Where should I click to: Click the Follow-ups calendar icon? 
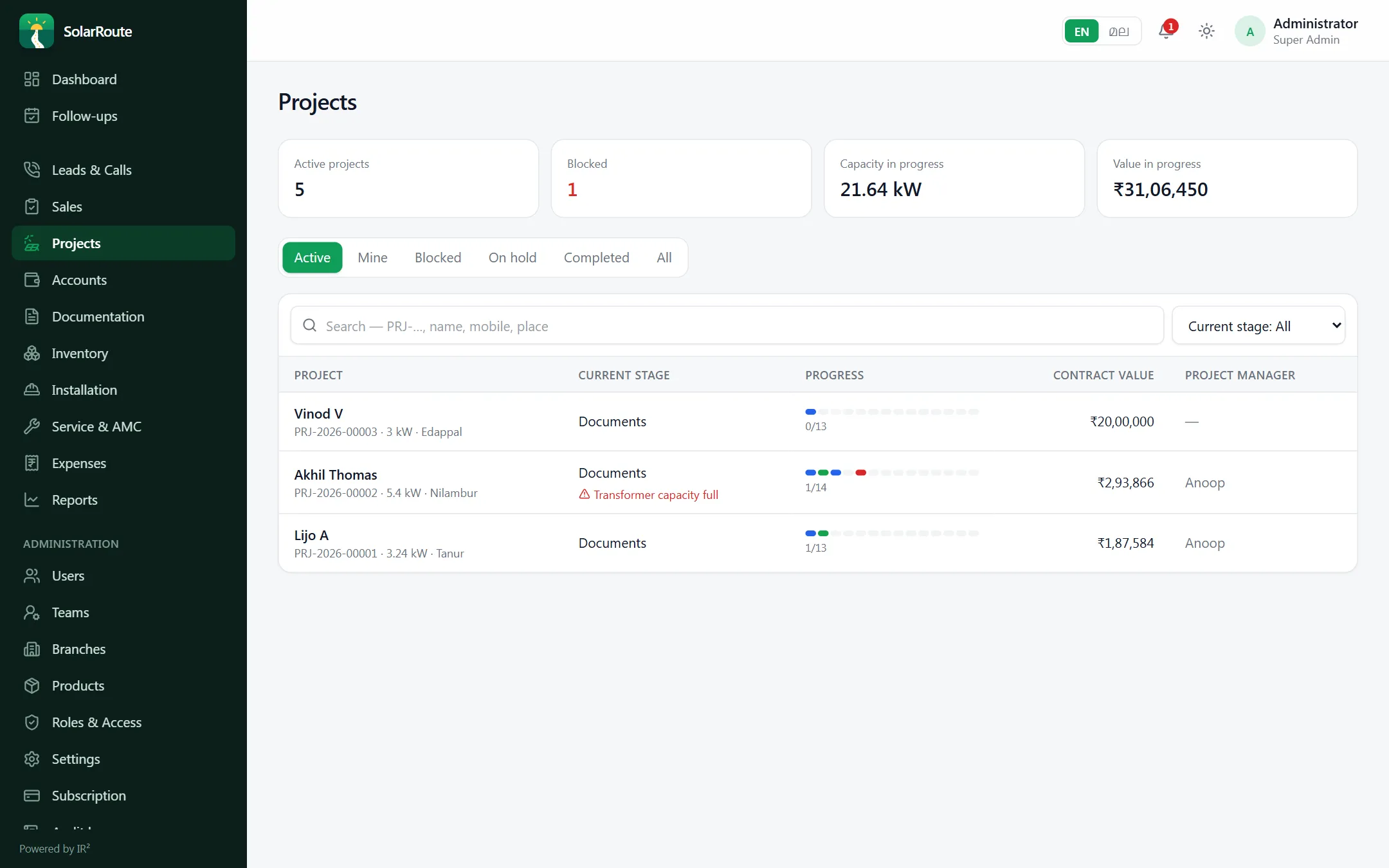[32, 116]
